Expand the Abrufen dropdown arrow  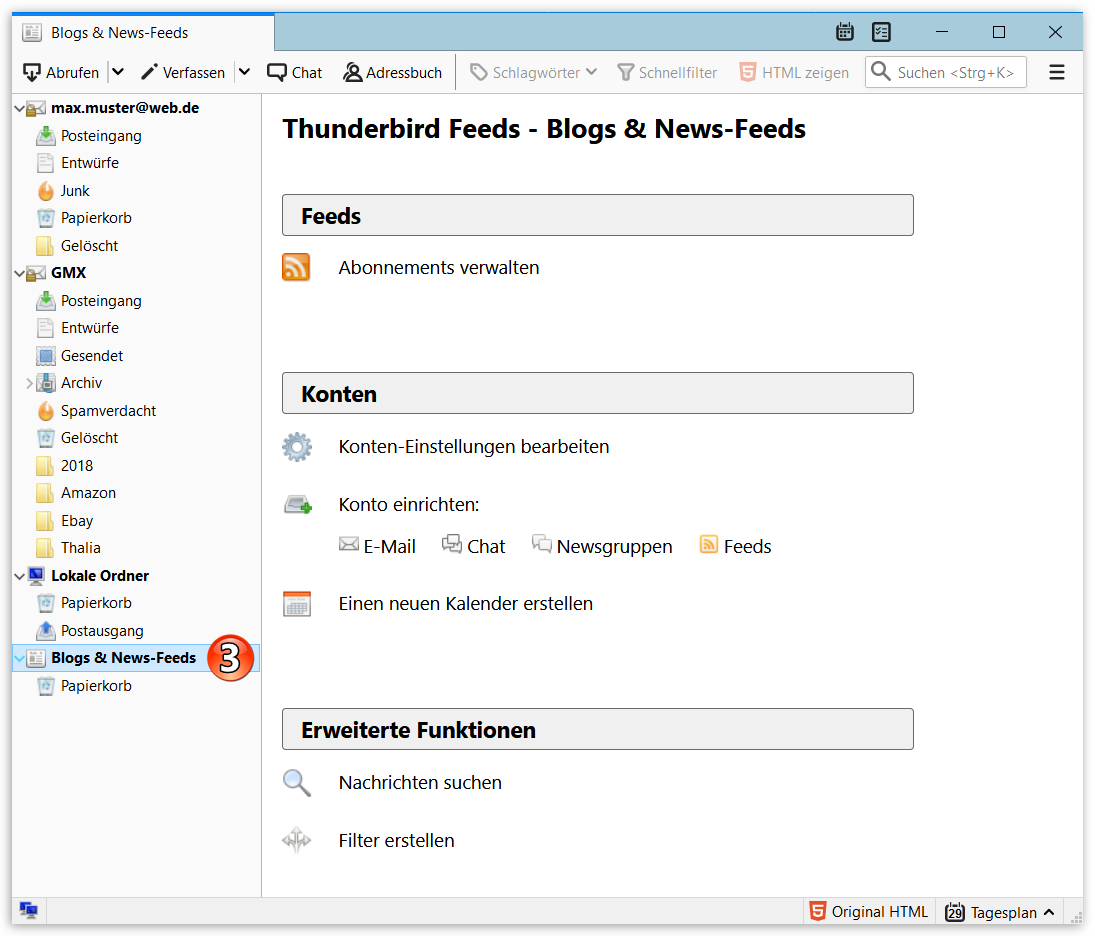118,72
